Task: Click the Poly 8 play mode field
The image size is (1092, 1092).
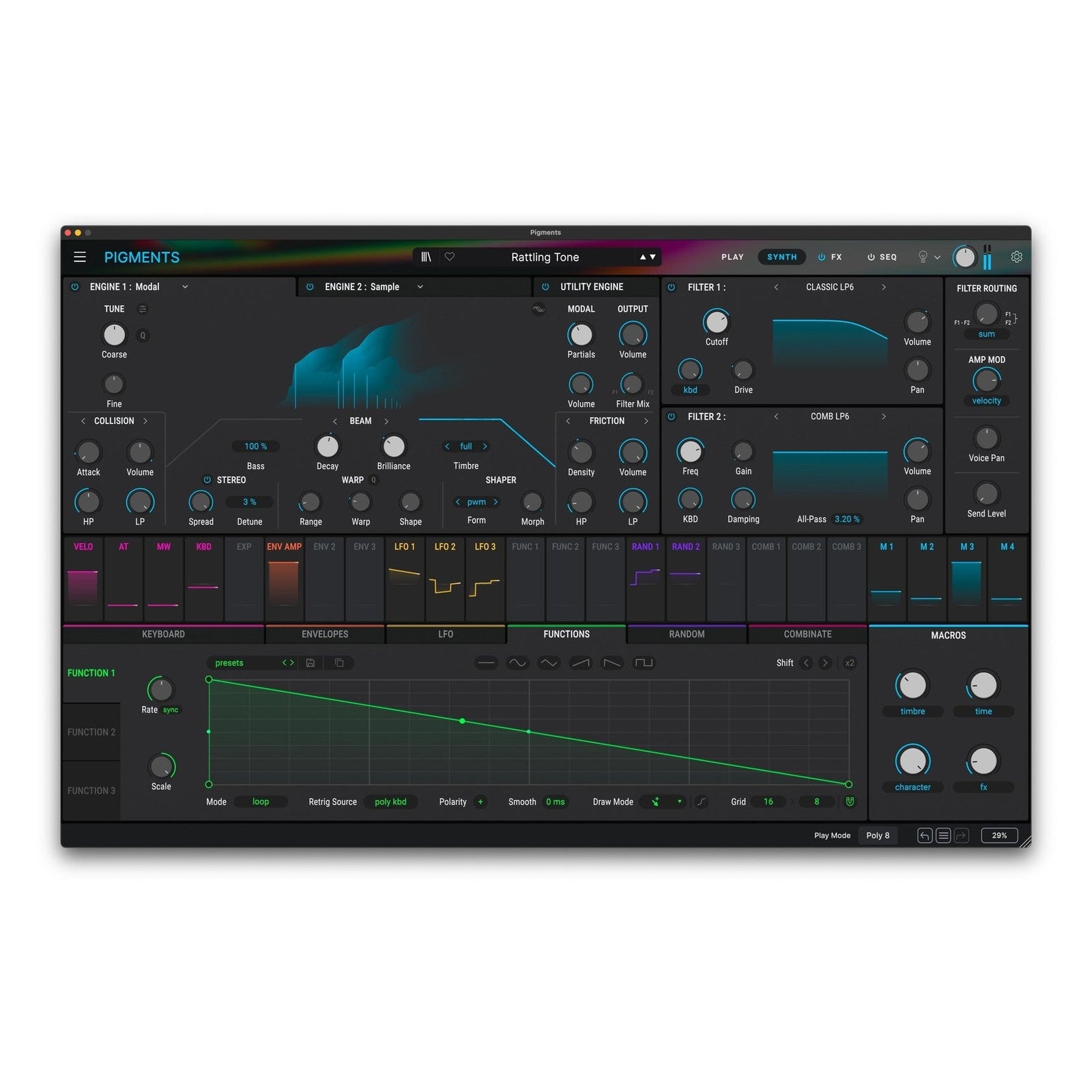Action: (878, 835)
